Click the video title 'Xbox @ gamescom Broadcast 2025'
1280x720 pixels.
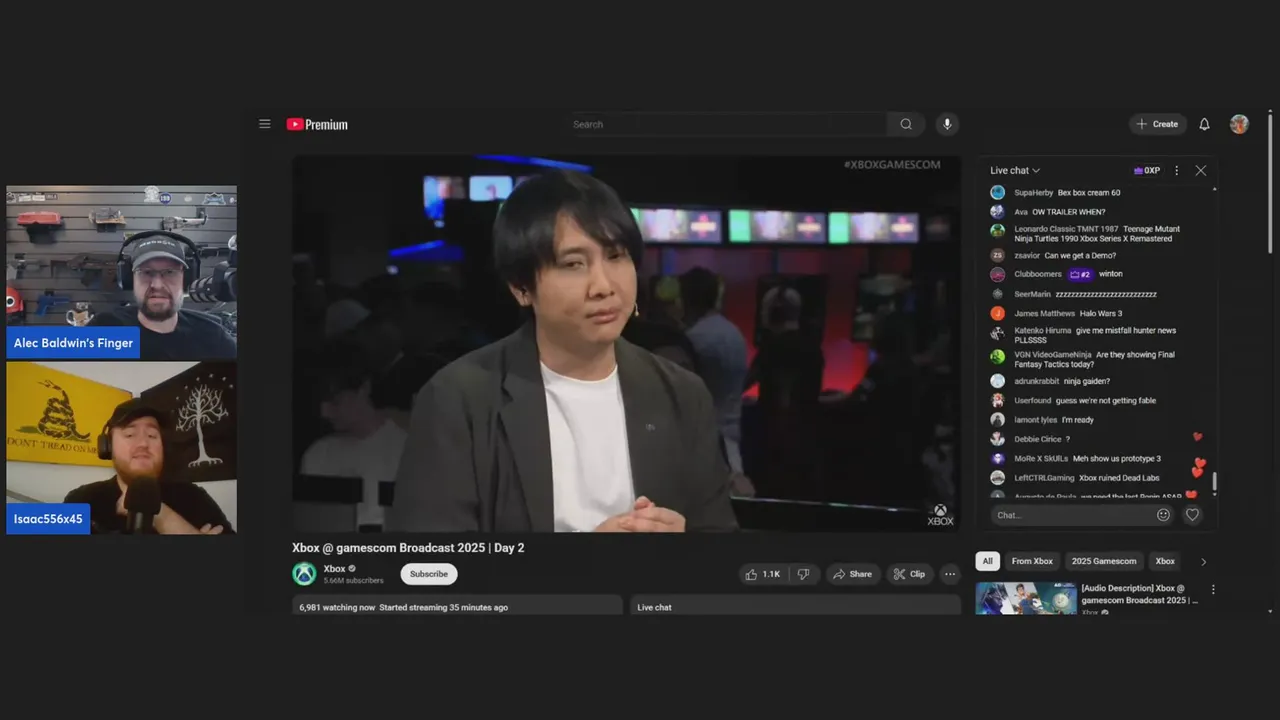pos(408,548)
